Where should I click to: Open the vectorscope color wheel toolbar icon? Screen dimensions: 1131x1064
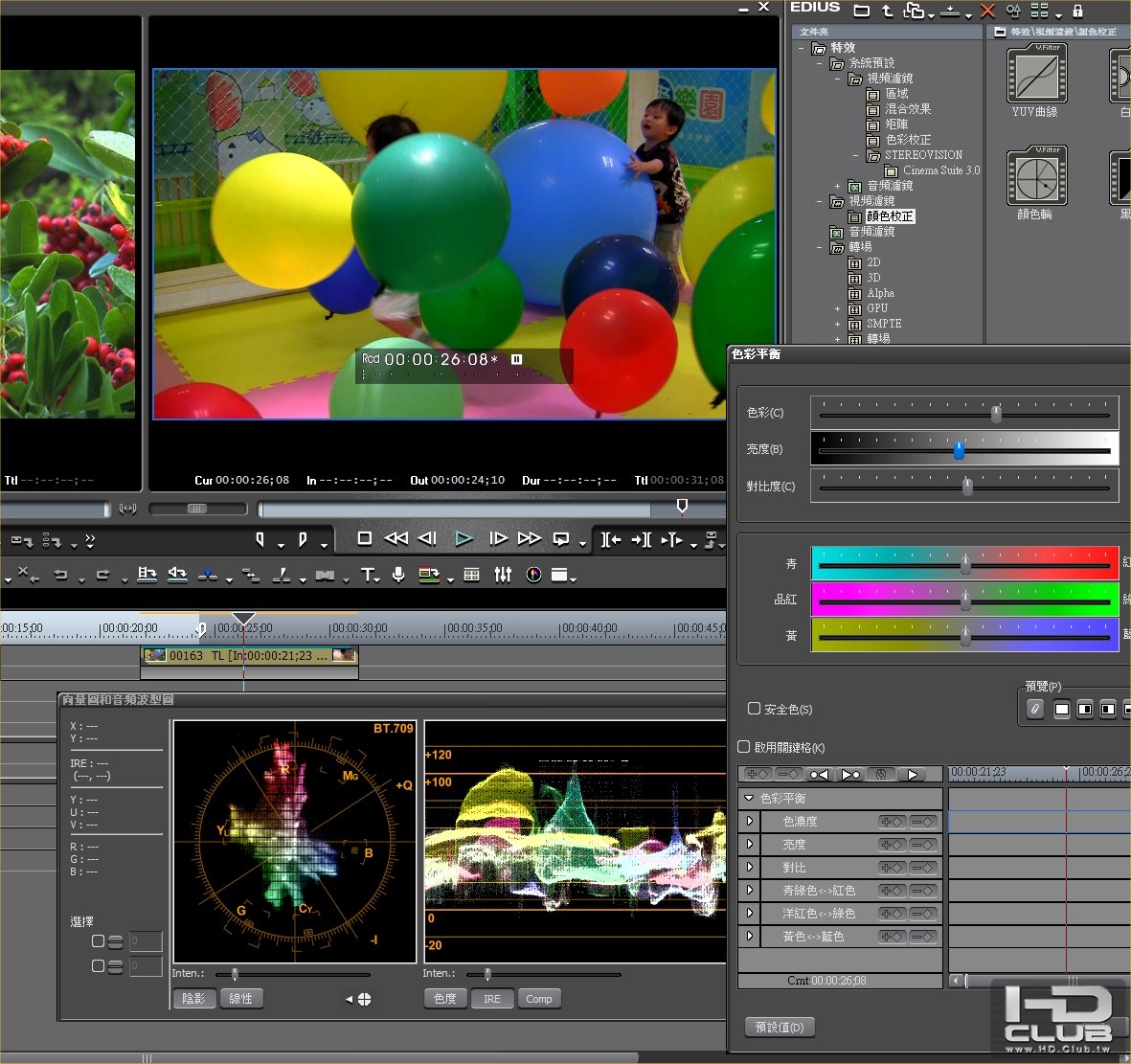click(533, 575)
